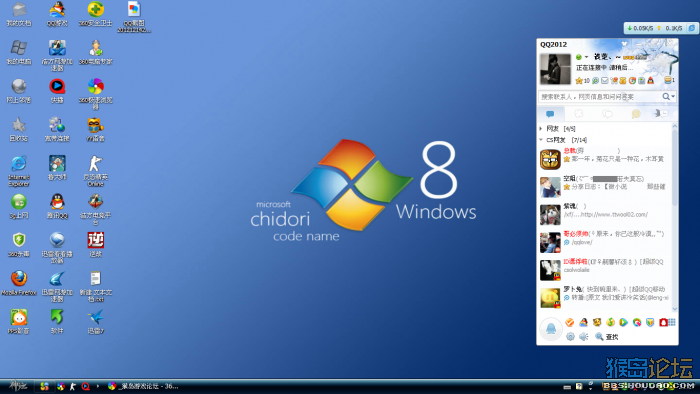Click the network speed floating widget
The width and height of the screenshot is (700, 394).
(660, 28)
